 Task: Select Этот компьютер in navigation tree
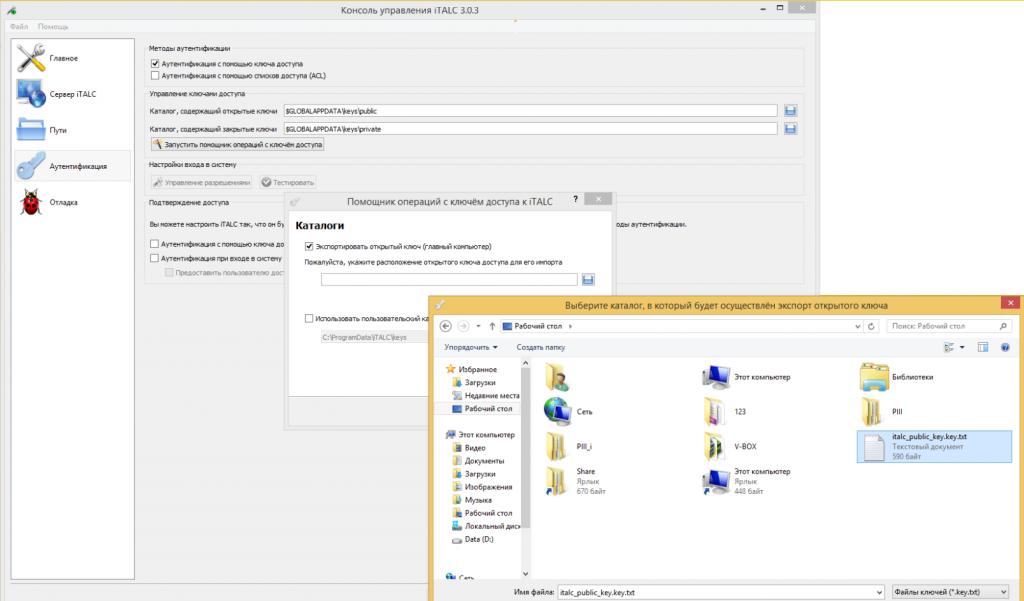pyautogui.click(x=487, y=434)
